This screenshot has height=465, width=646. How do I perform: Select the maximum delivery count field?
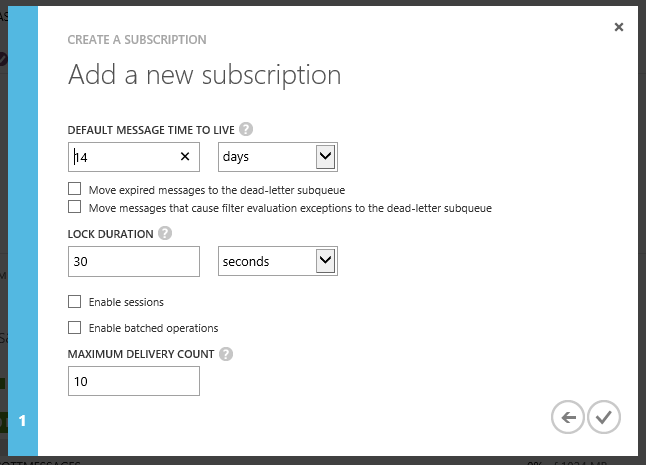point(134,381)
